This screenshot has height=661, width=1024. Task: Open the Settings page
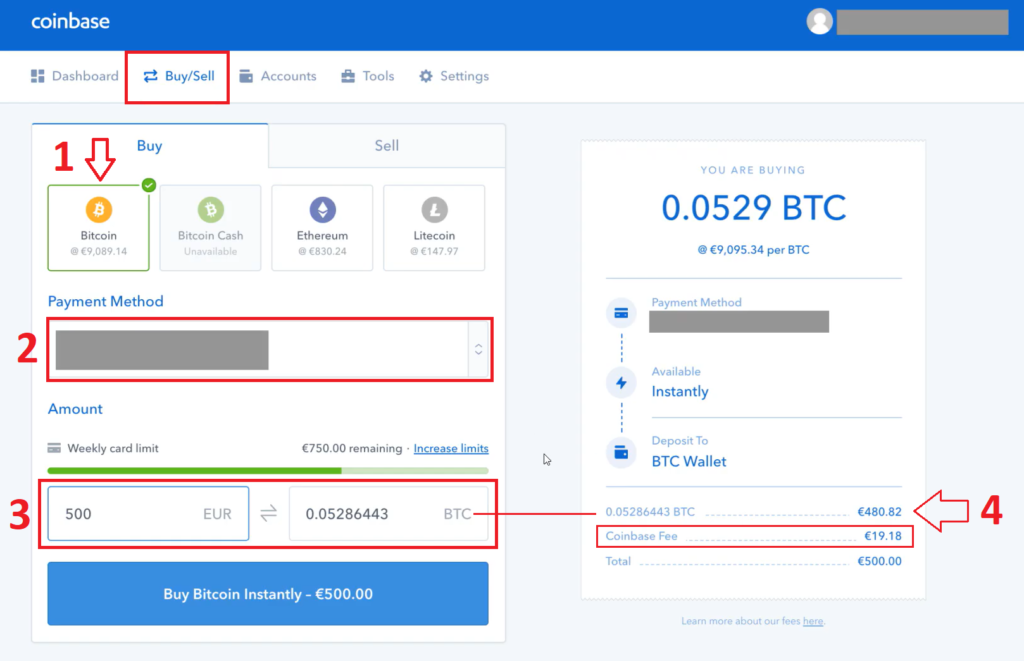tap(454, 76)
